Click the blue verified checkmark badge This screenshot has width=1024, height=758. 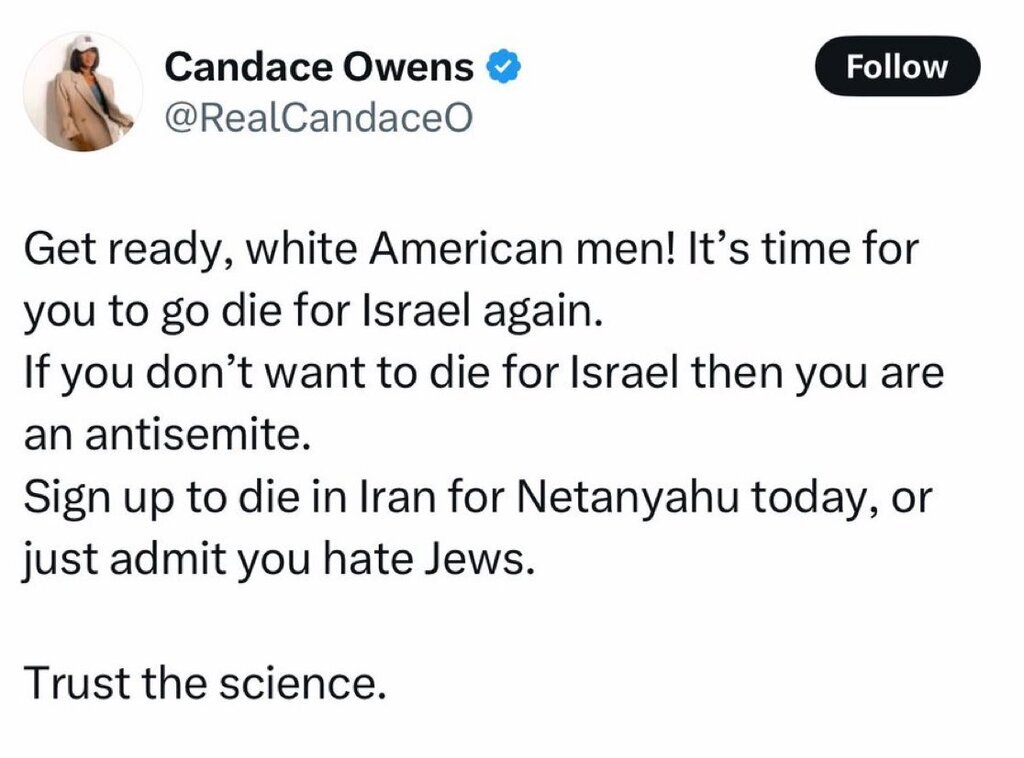502,67
